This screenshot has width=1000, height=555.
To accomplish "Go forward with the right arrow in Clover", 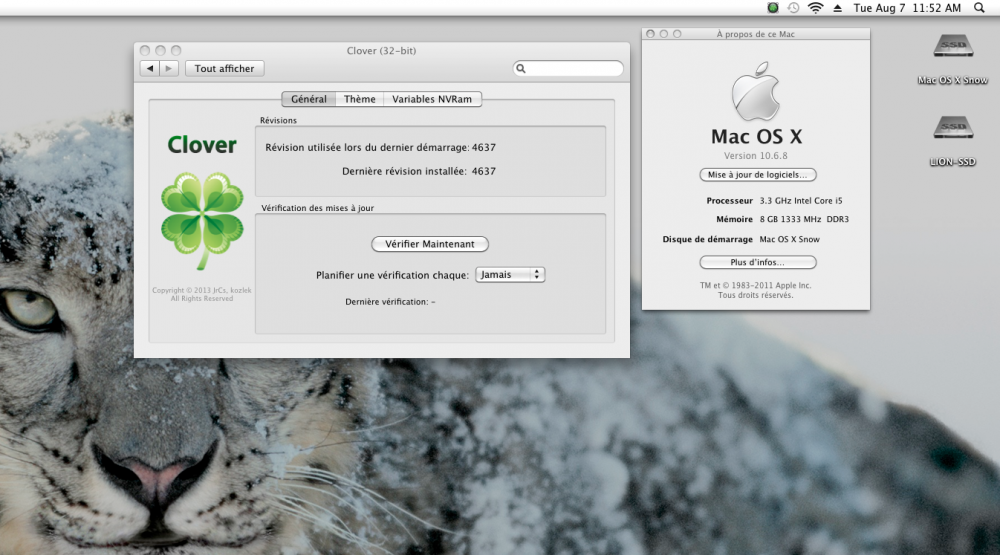I will tap(169, 68).
